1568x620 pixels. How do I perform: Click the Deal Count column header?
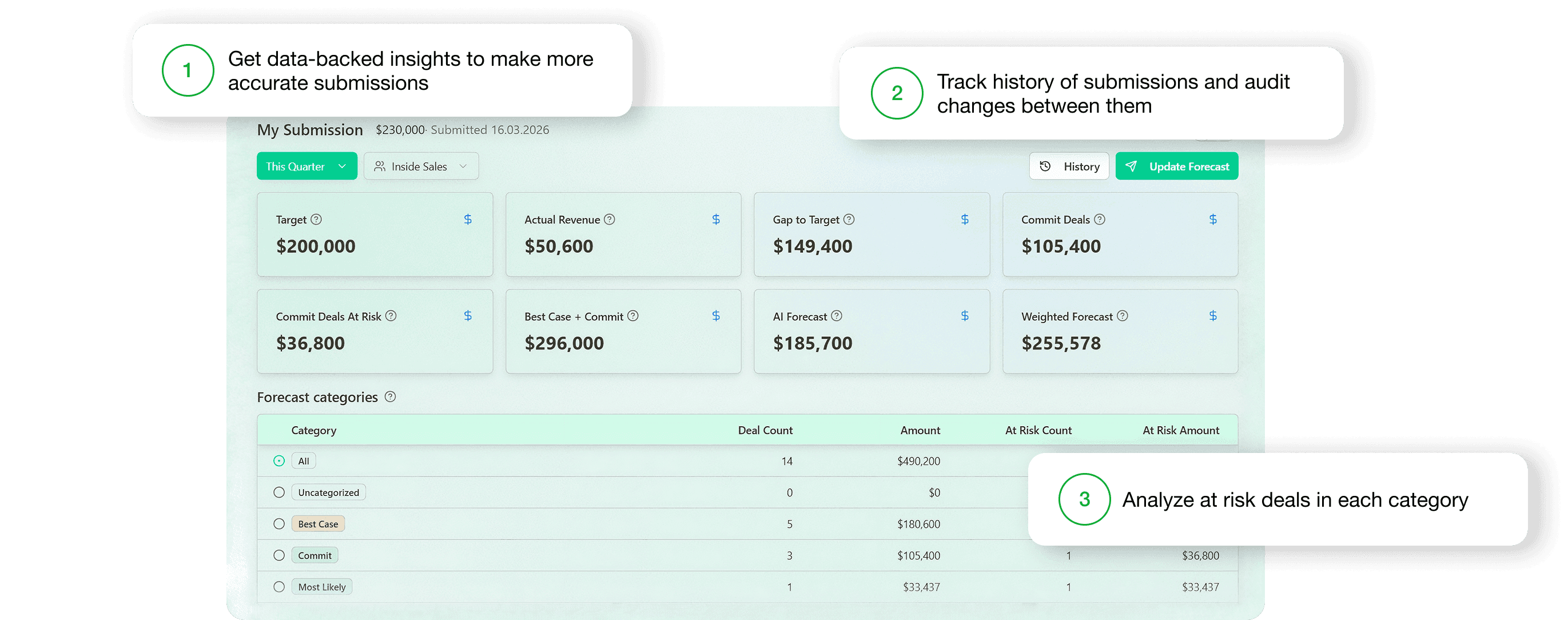(x=765, y=430)
